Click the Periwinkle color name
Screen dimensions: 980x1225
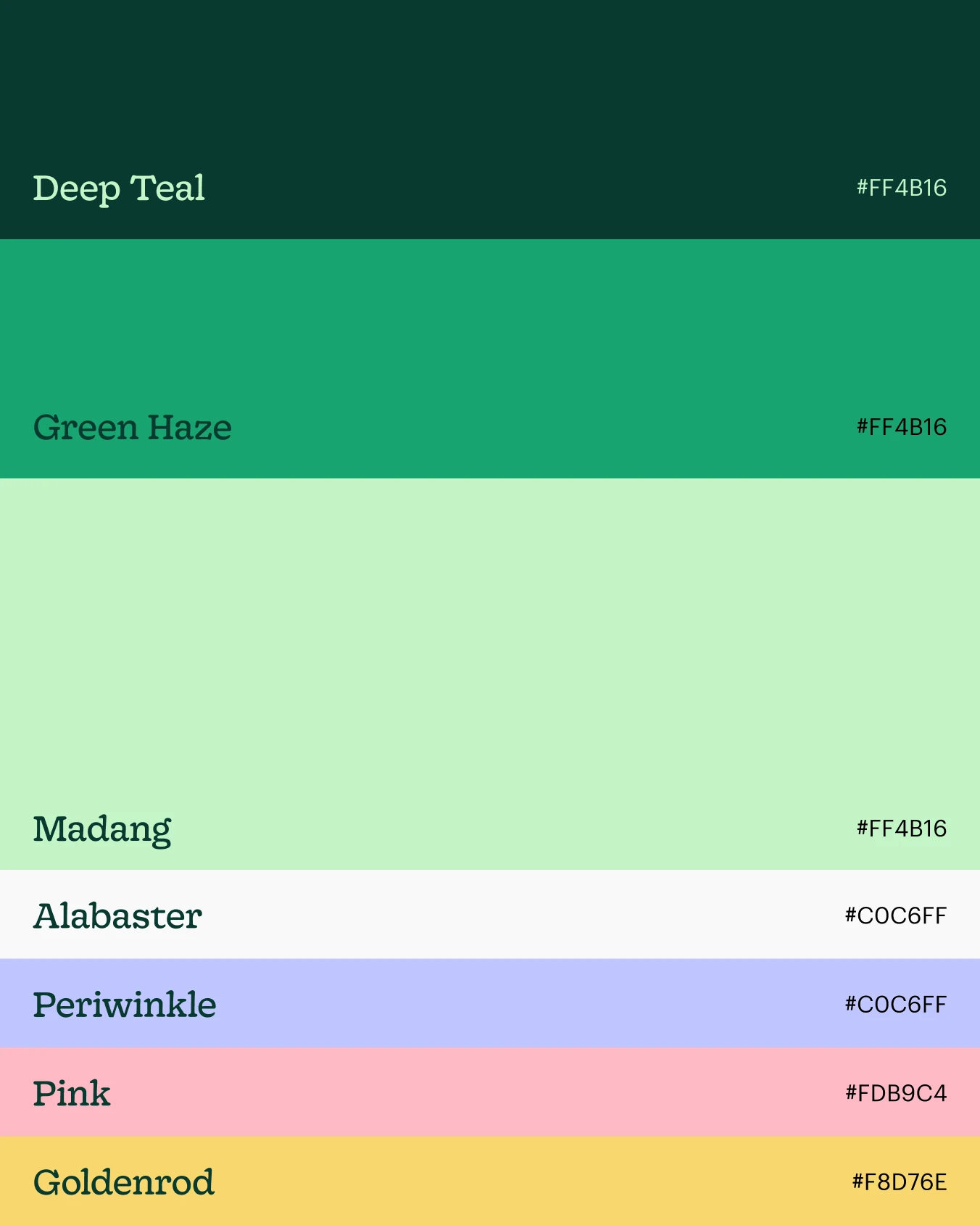[125, 1005]
